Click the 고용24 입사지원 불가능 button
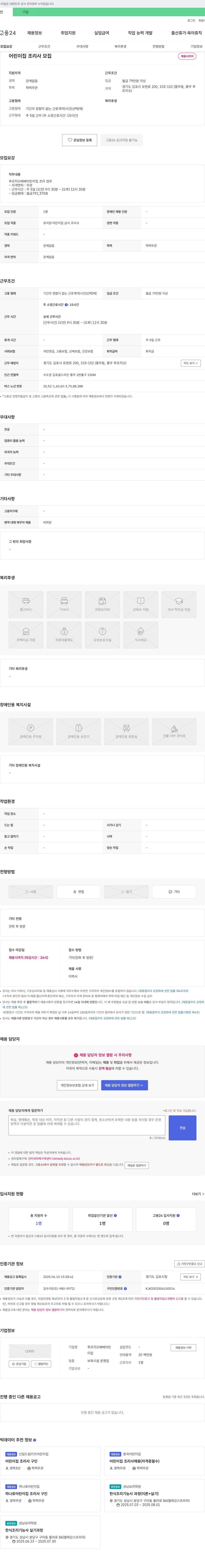 [x=122, y=140]
